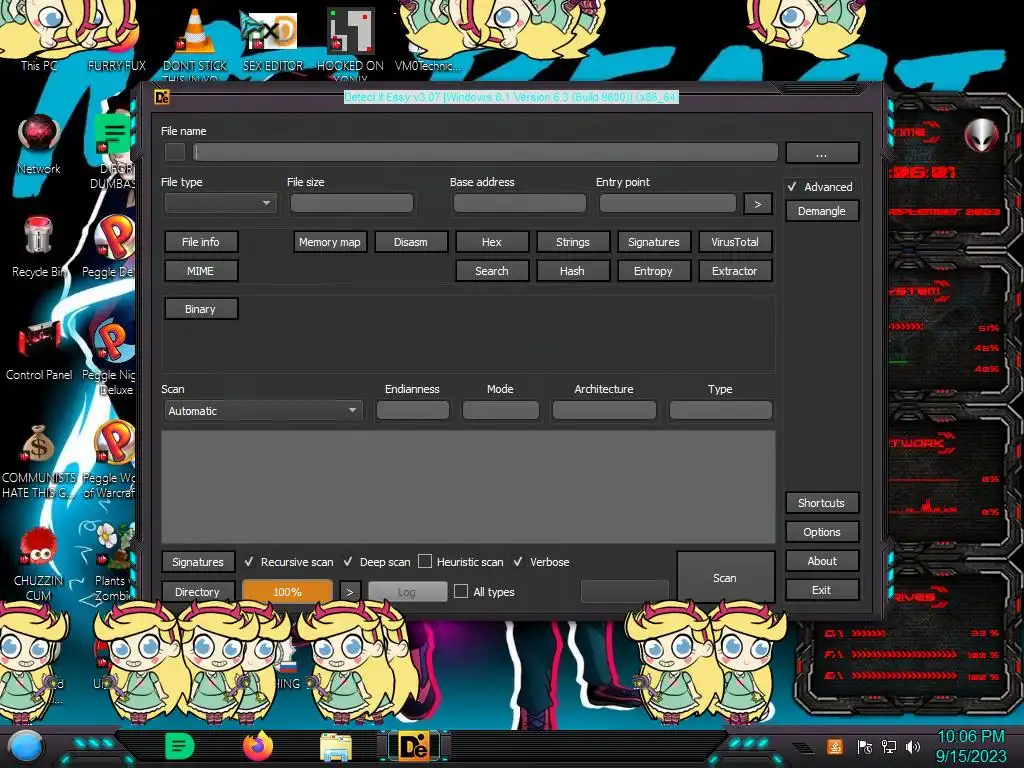The height and width of the screenshot is (768, 1024).
Task: Browse for file with the ... button
Action: (x=822, y=153)
